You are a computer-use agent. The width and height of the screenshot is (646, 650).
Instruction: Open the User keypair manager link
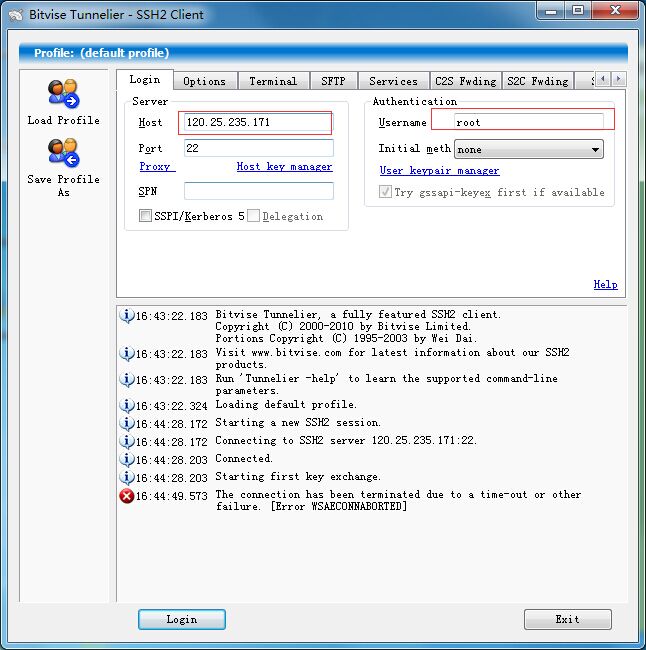point(440,170)
